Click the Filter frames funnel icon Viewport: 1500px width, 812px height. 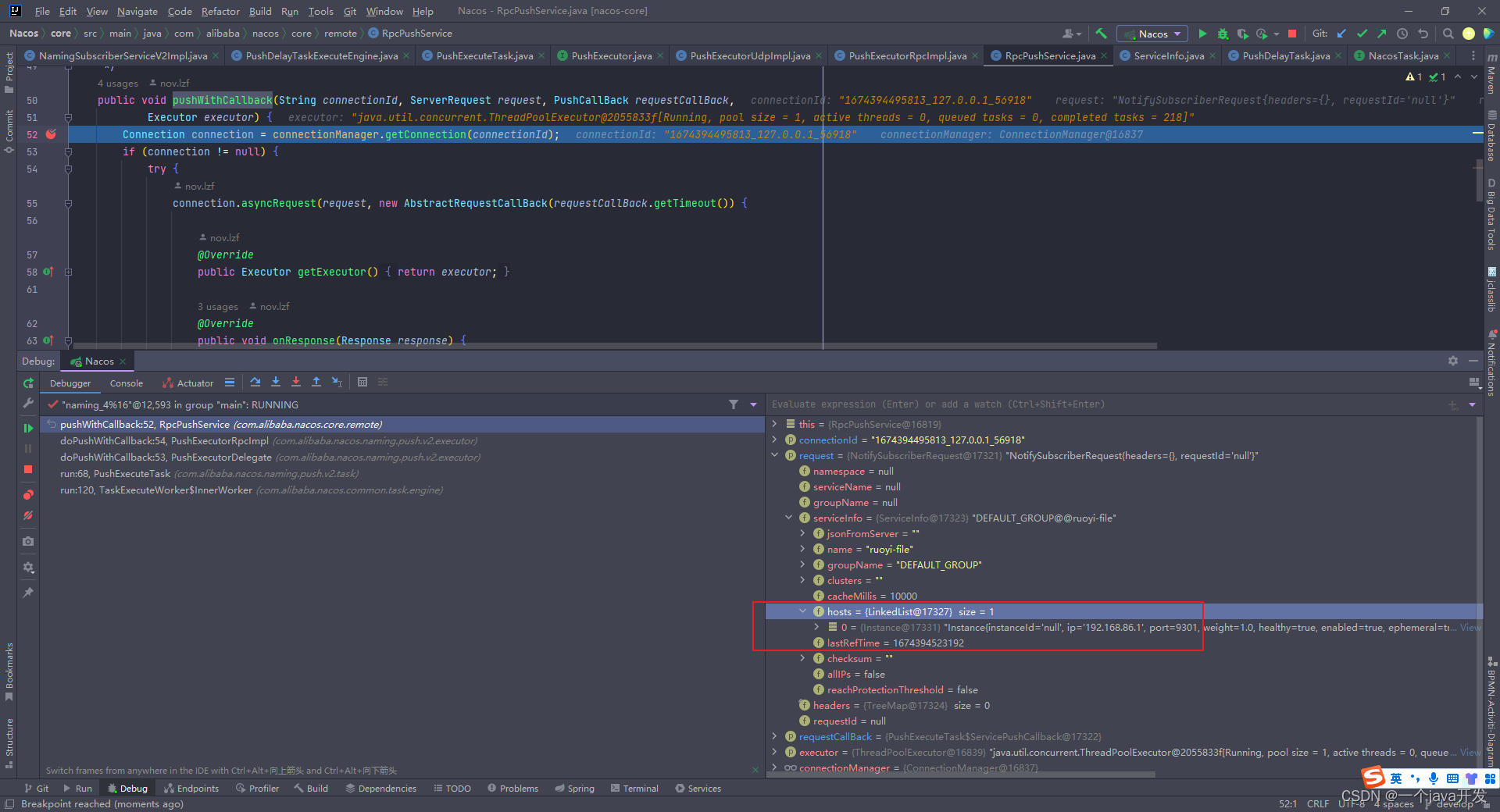pyautogui.click(x=734, y=404)
